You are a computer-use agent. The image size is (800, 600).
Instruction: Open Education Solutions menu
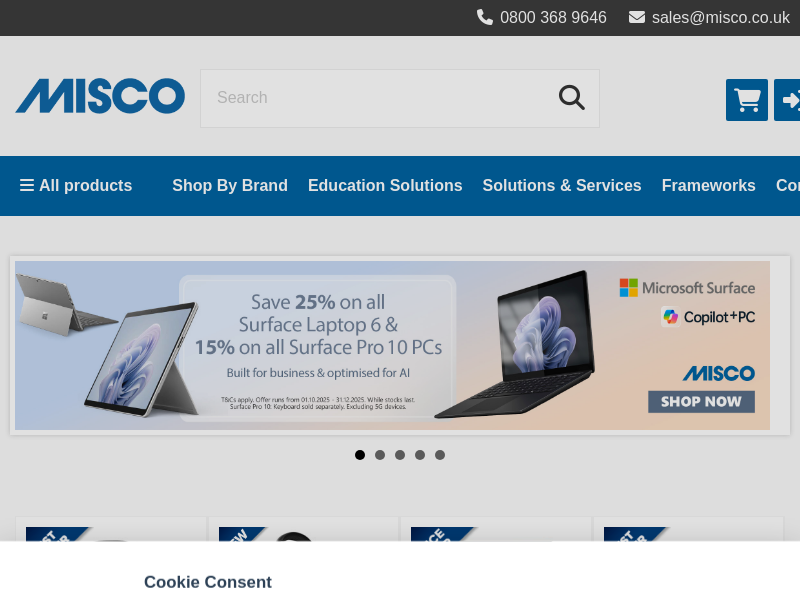coord(385,185)
